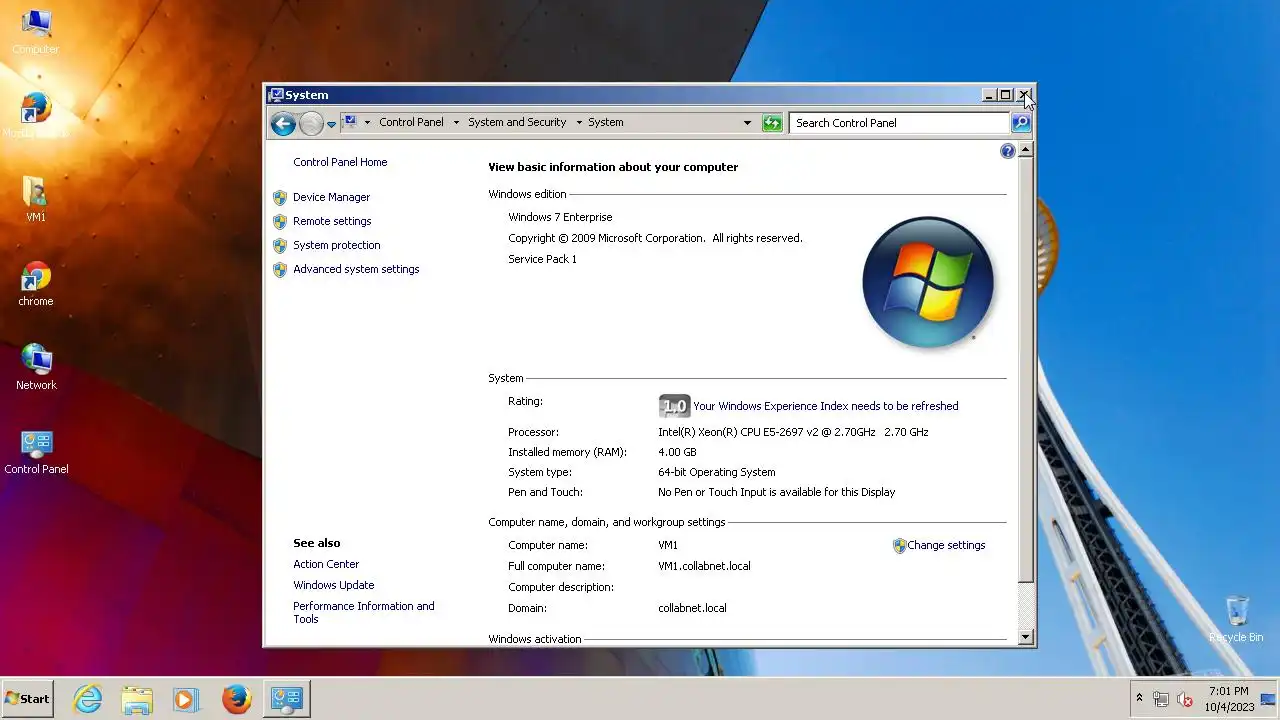Open Performance Information and Tools

pyautogui.click(x=364, y=612)
